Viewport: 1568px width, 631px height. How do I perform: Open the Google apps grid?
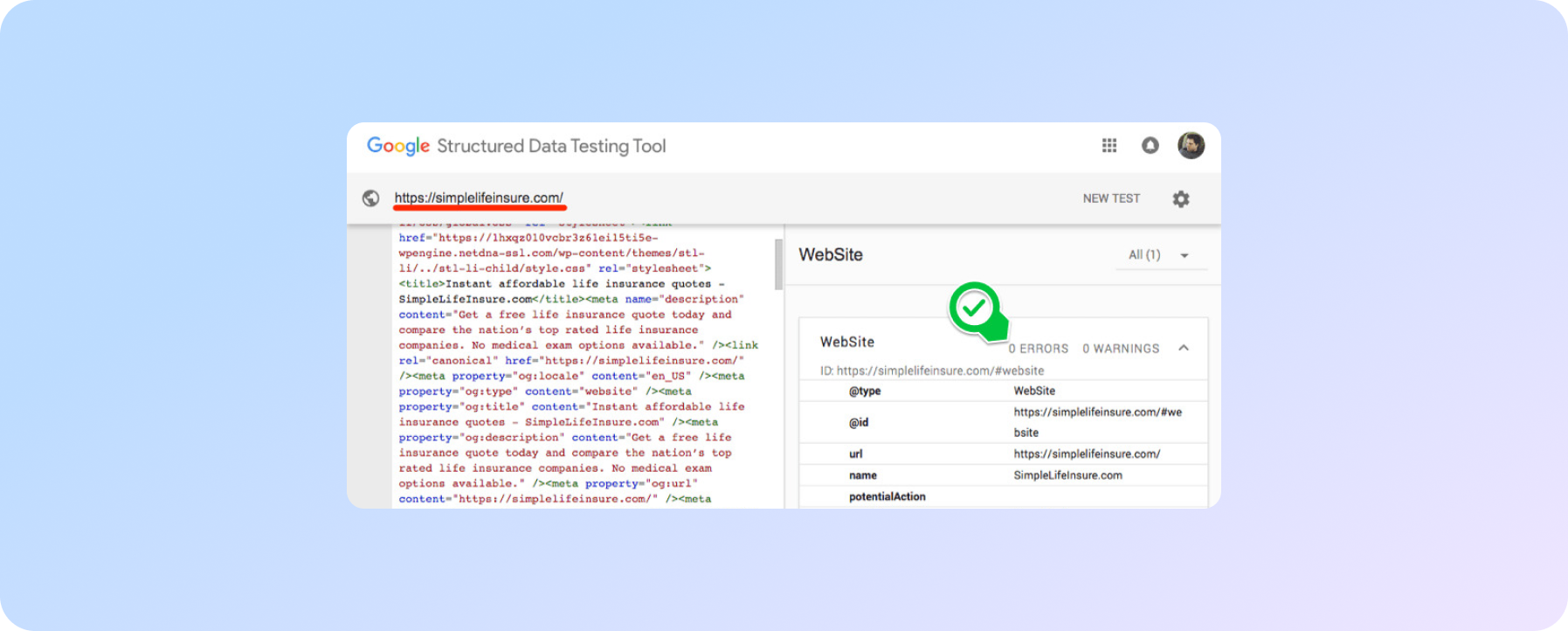point(1109,145)
